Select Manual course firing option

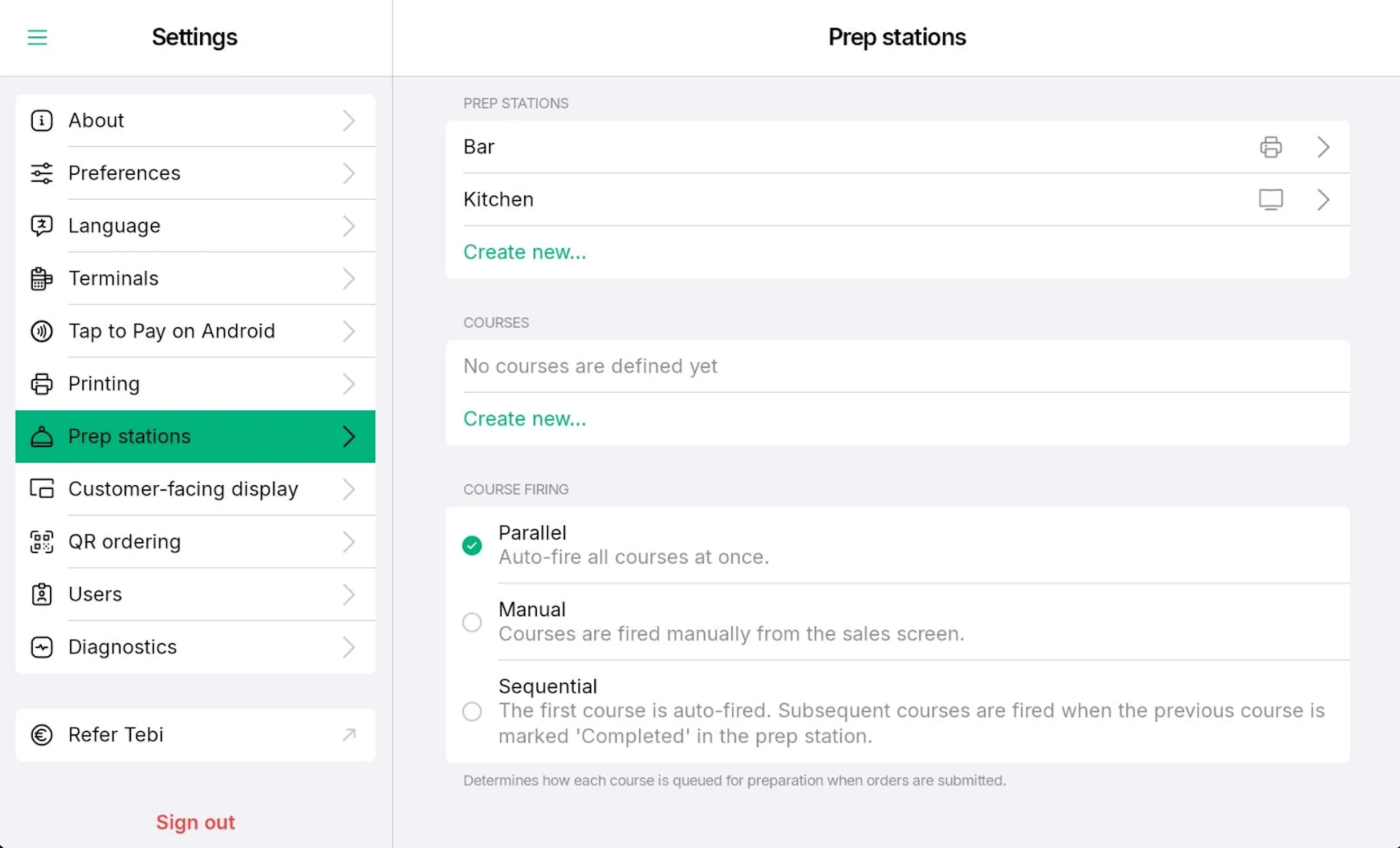(x=472, y=623)
